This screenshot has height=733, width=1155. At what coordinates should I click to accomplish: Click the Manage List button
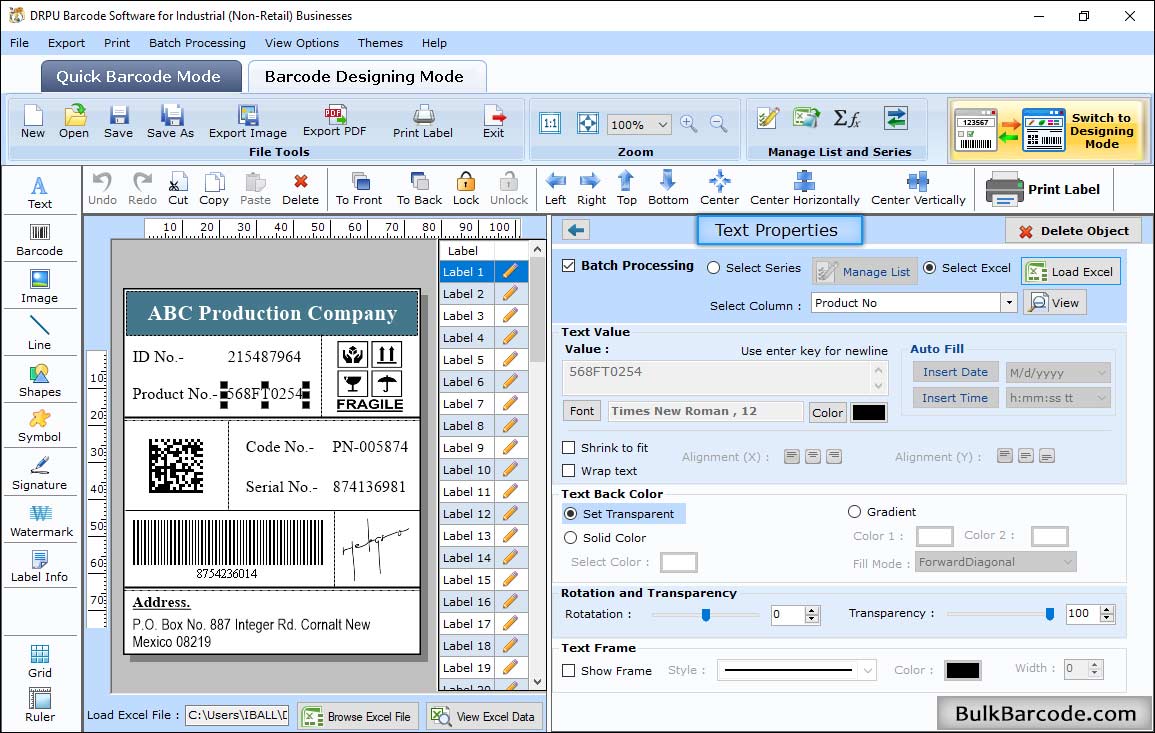(866, 271)
